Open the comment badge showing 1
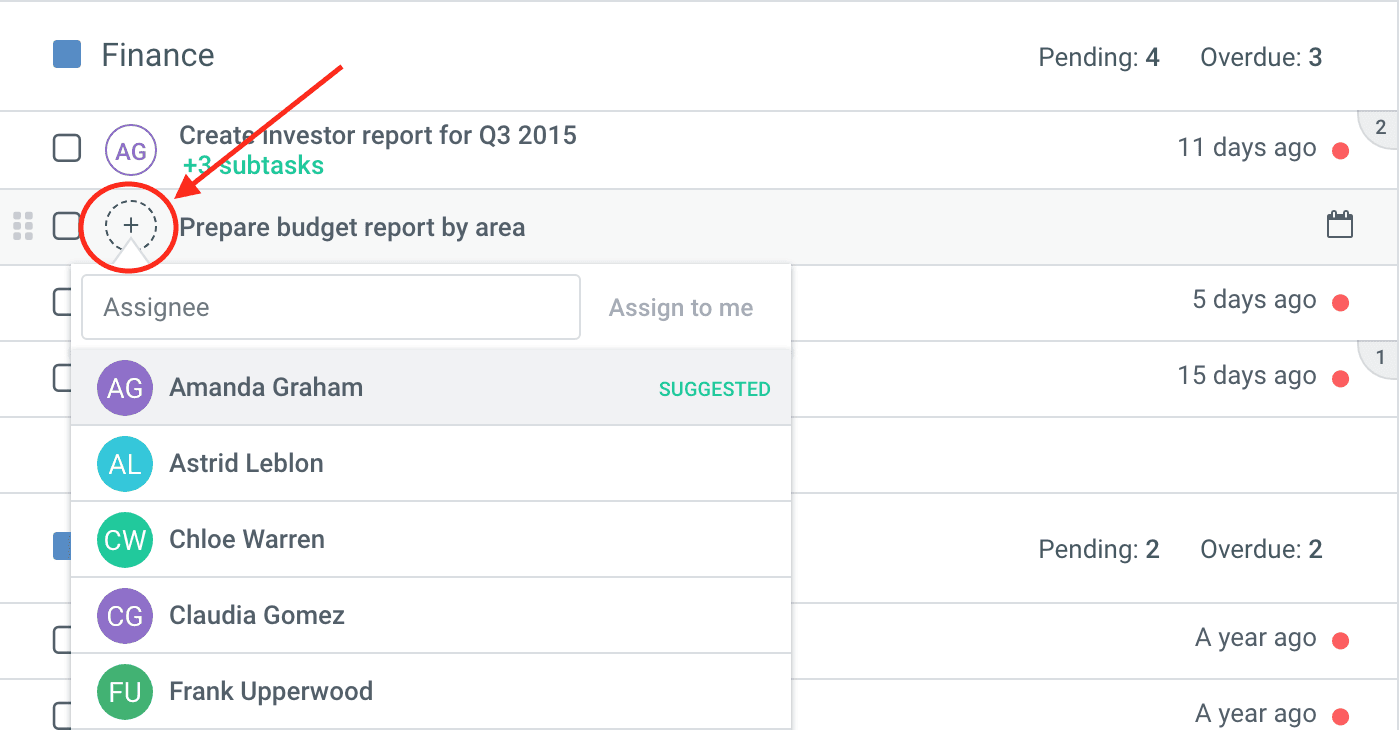The height and width of the screenshot is (730, 1399). (x=1379, y=358)
